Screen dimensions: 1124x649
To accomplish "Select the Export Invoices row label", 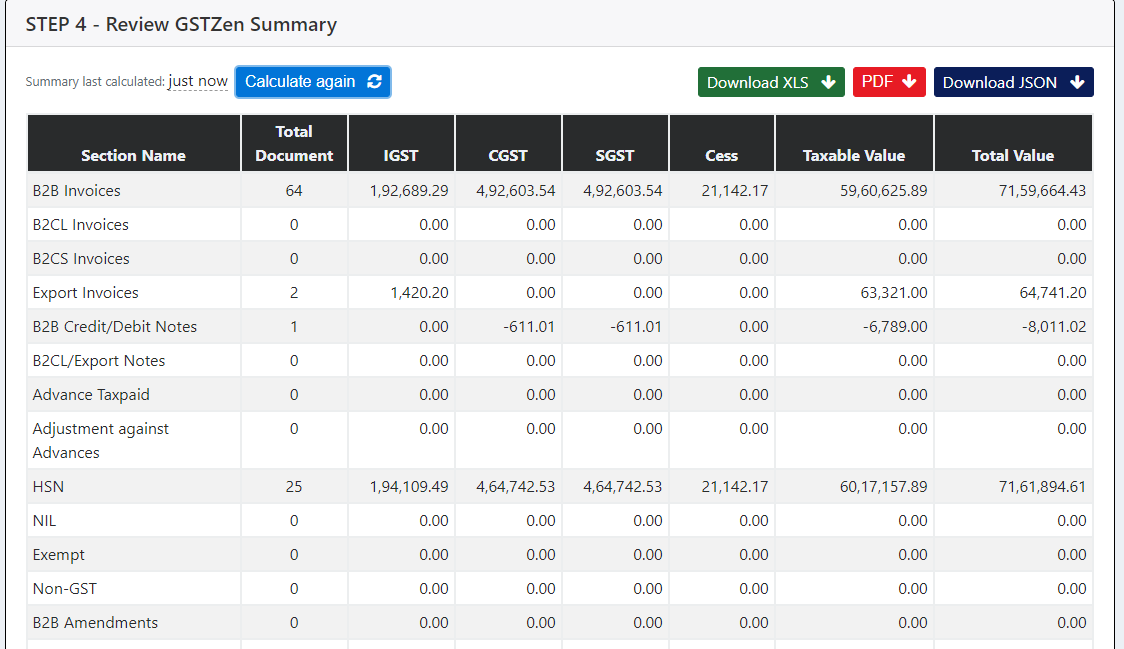I will [86, 293].
